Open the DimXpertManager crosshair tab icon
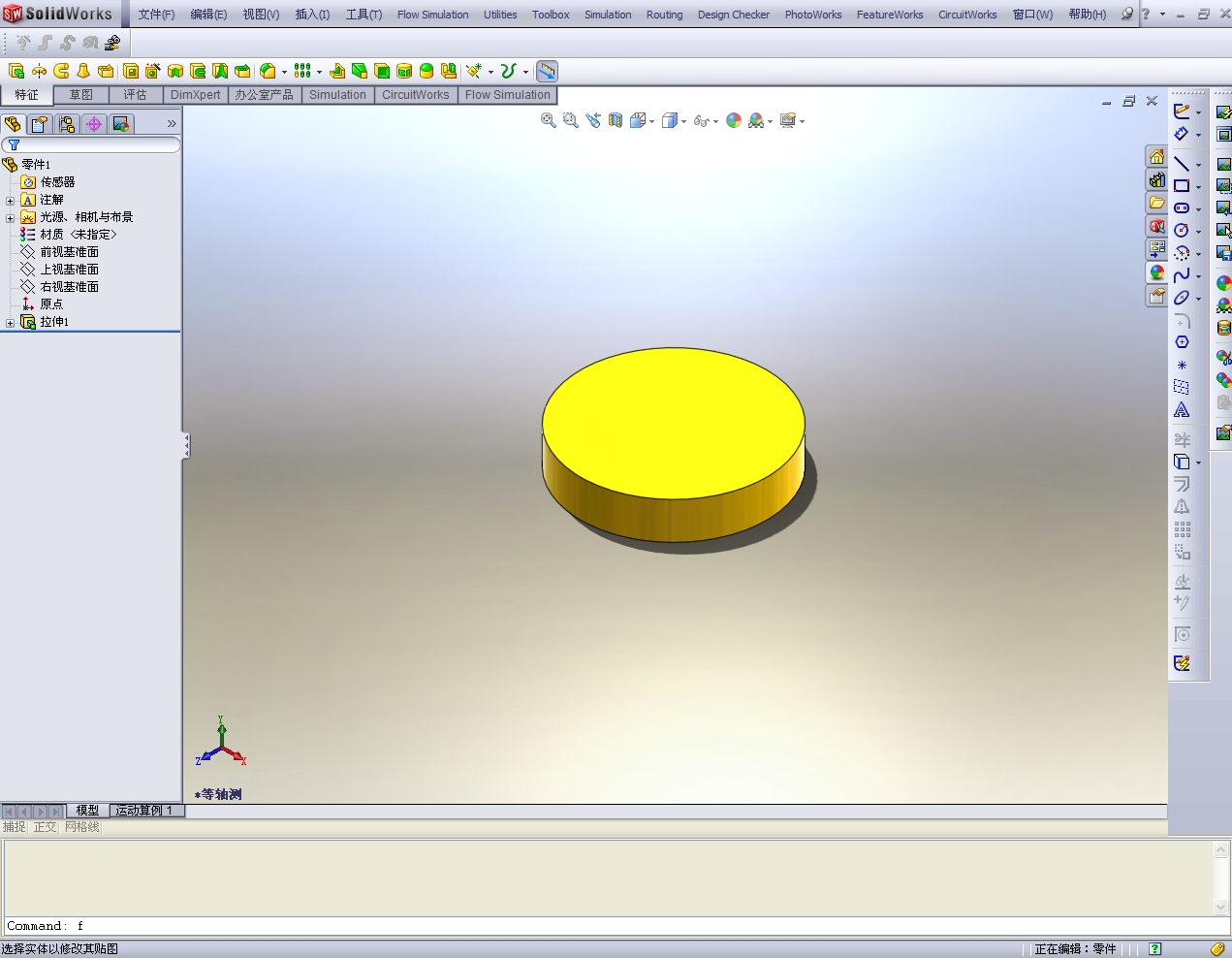The width and height of the screenshot is (1232, 958). [x=94, y=124]
